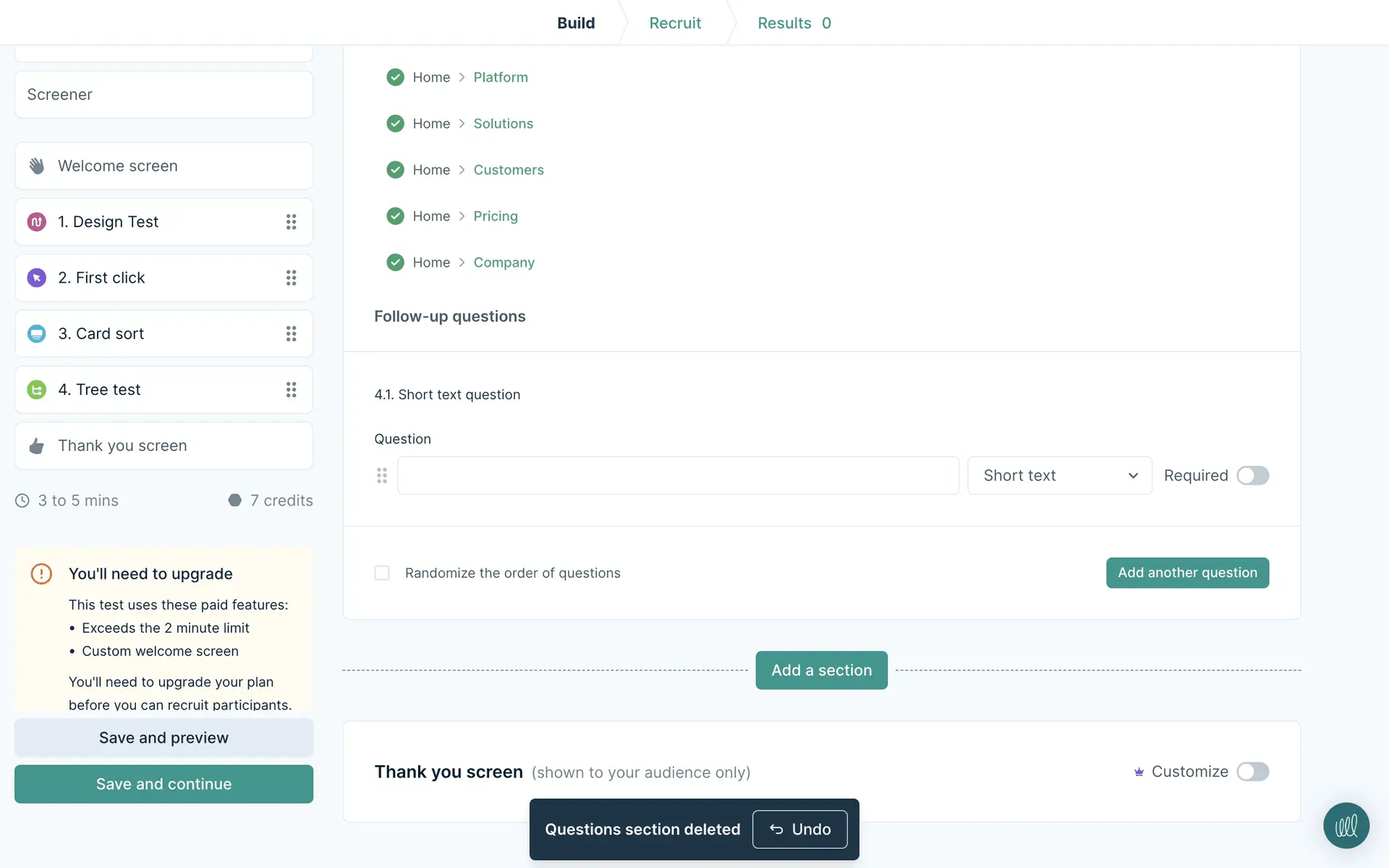Undo the section deletion

(x=799, y=829)
